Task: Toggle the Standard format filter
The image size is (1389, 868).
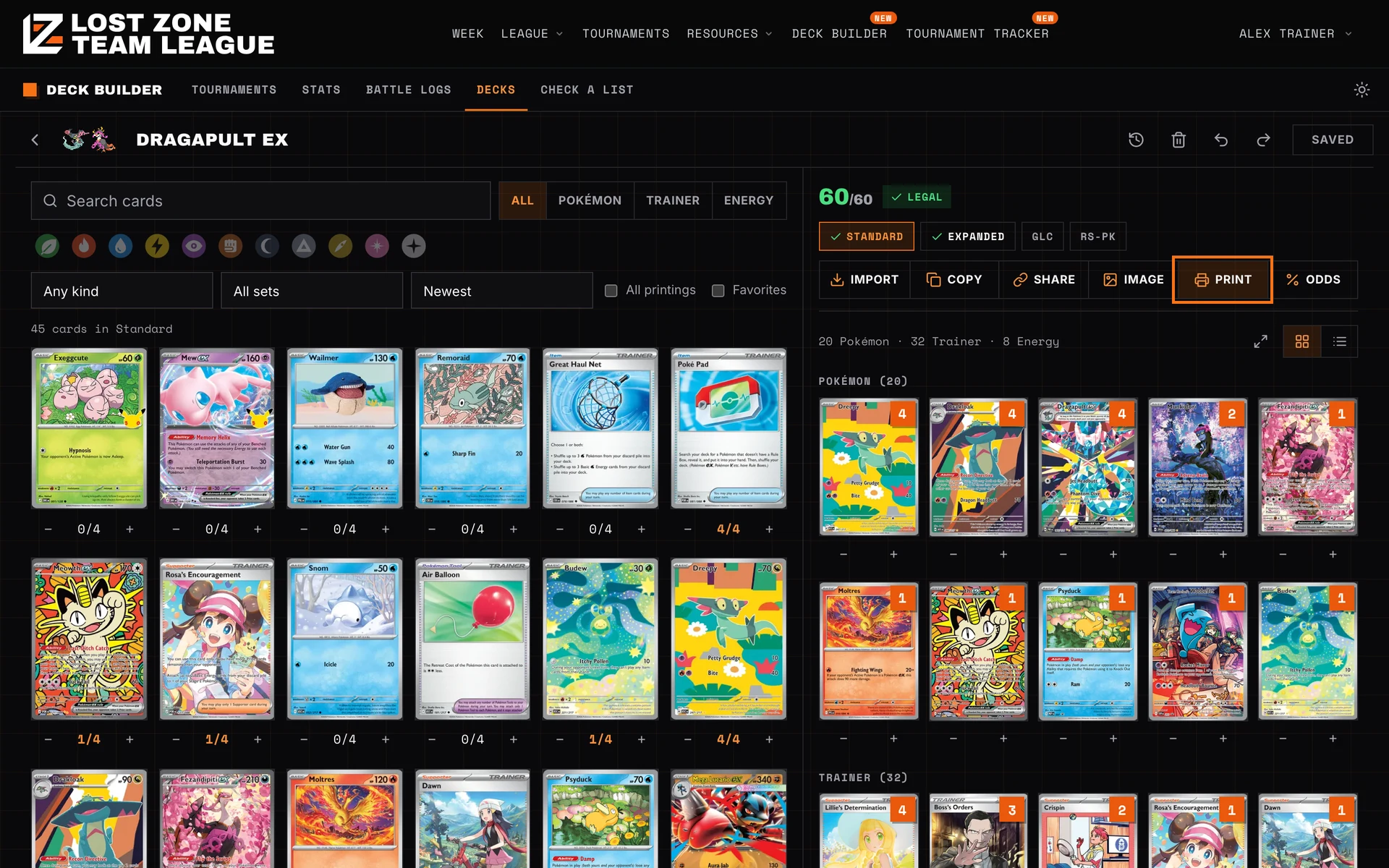Action: tap(867, 237)
